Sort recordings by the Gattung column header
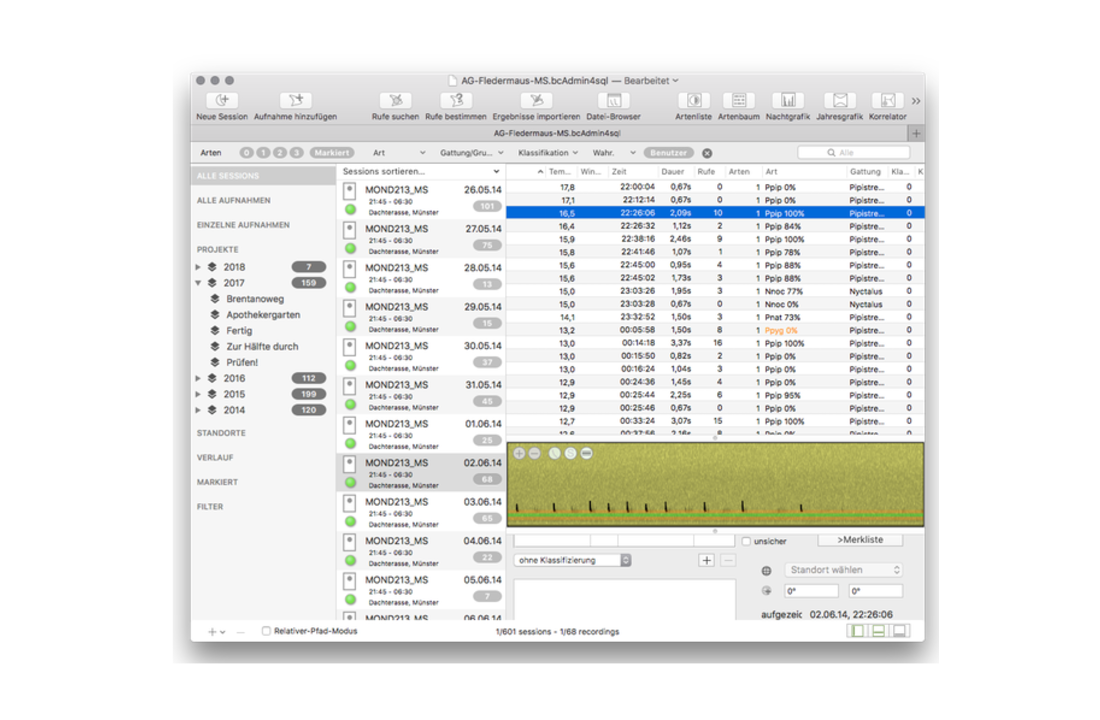Viewport: 1100px width, 720px height. click(865, 172)
